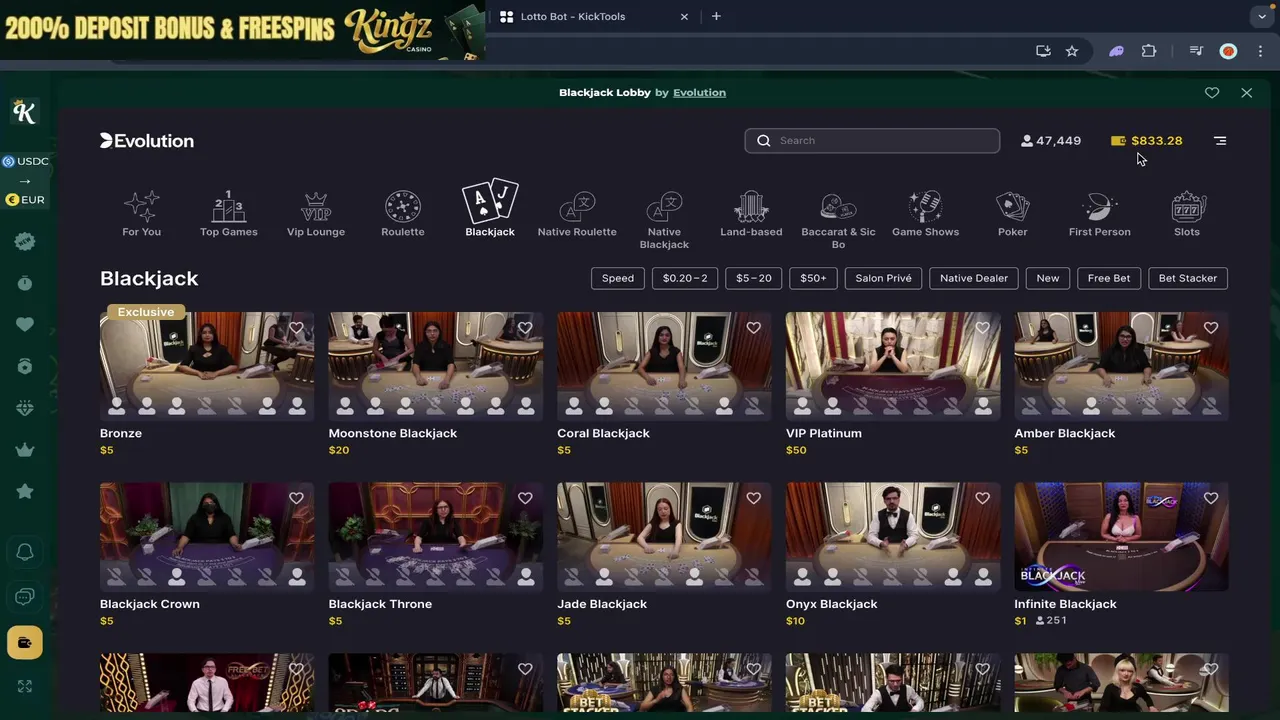Image resolution: width=1280 pixels, height=720 pixels.
Task: Open the Chrome media controls icon
Action: coord(1196,51)
